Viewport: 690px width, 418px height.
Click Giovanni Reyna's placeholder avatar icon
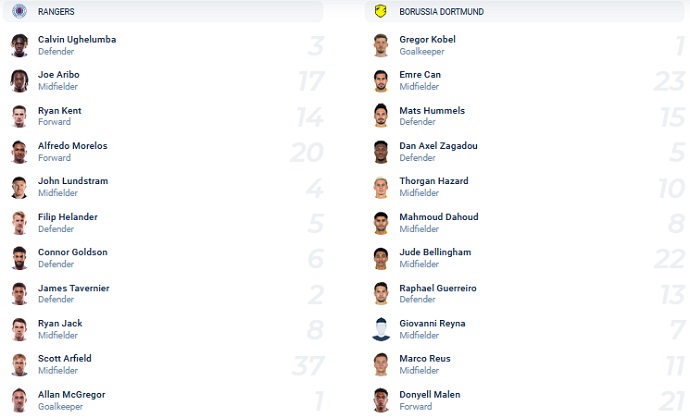click(x=381, y=329)
